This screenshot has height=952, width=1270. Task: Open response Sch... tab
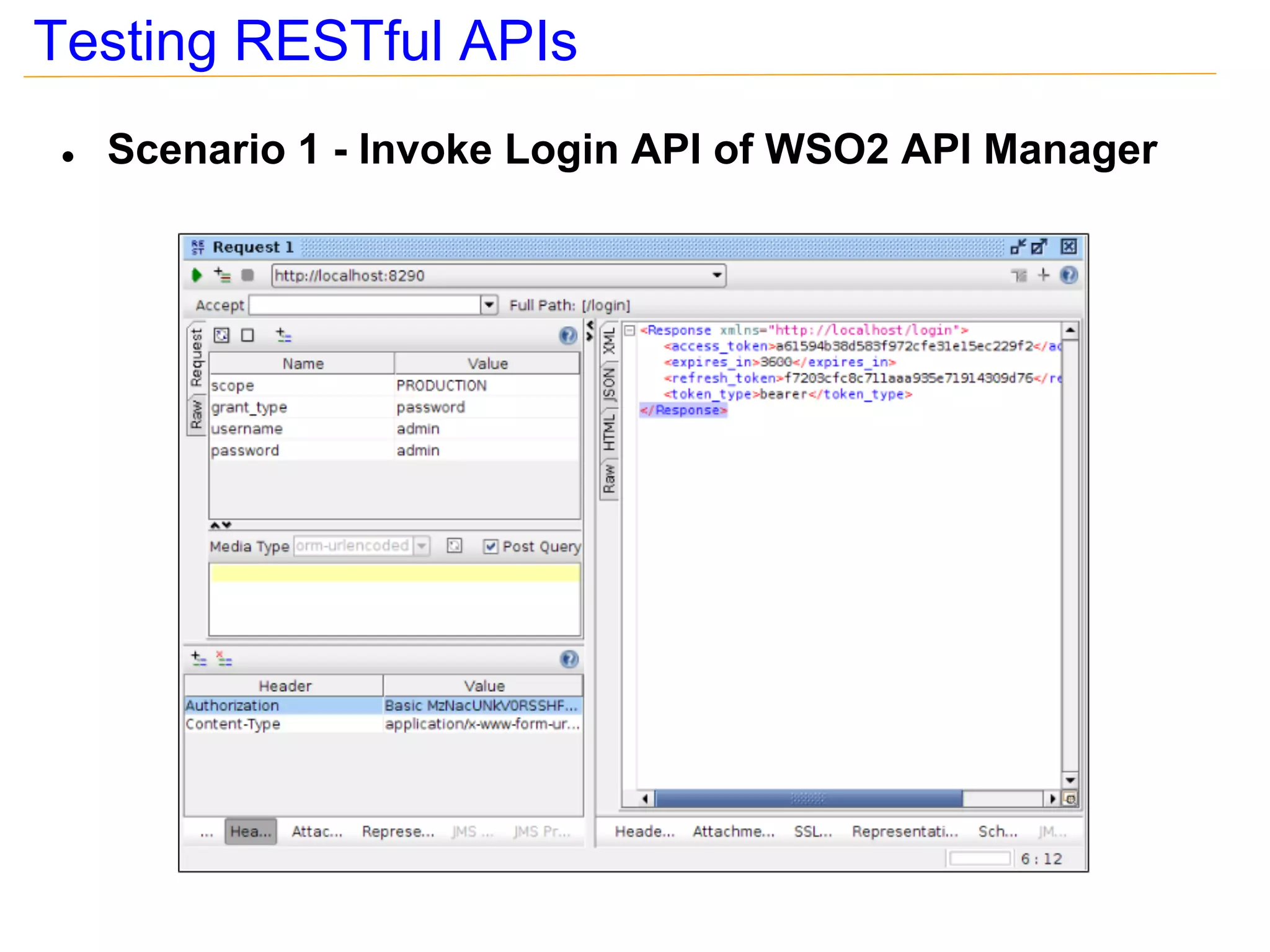click(998, 831)
